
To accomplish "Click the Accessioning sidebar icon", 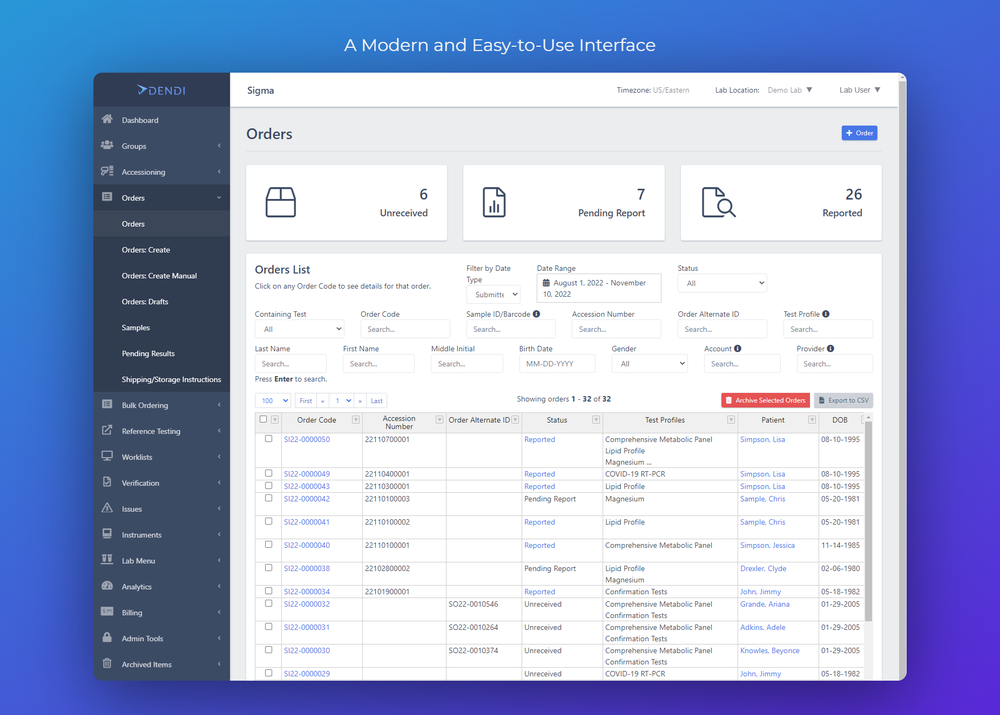I will click(107, 171).
